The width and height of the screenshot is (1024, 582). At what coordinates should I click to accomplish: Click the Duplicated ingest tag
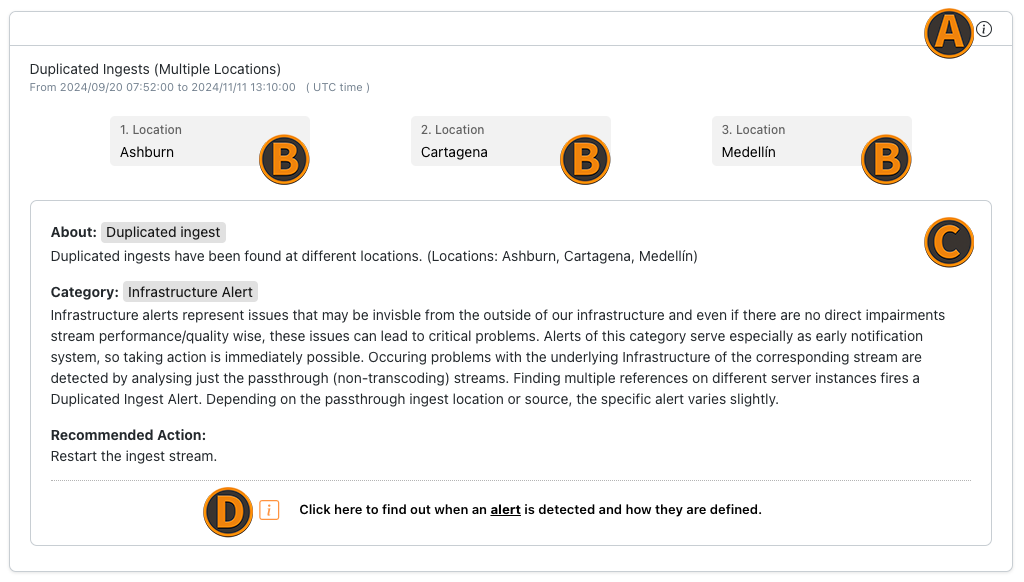(163, 232)
